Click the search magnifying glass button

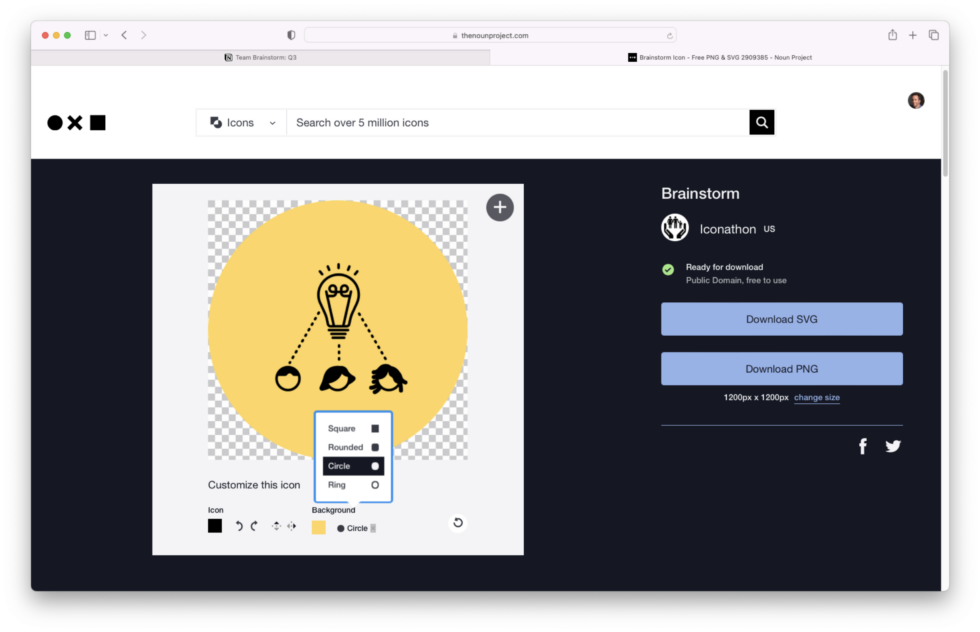[761, 122]
